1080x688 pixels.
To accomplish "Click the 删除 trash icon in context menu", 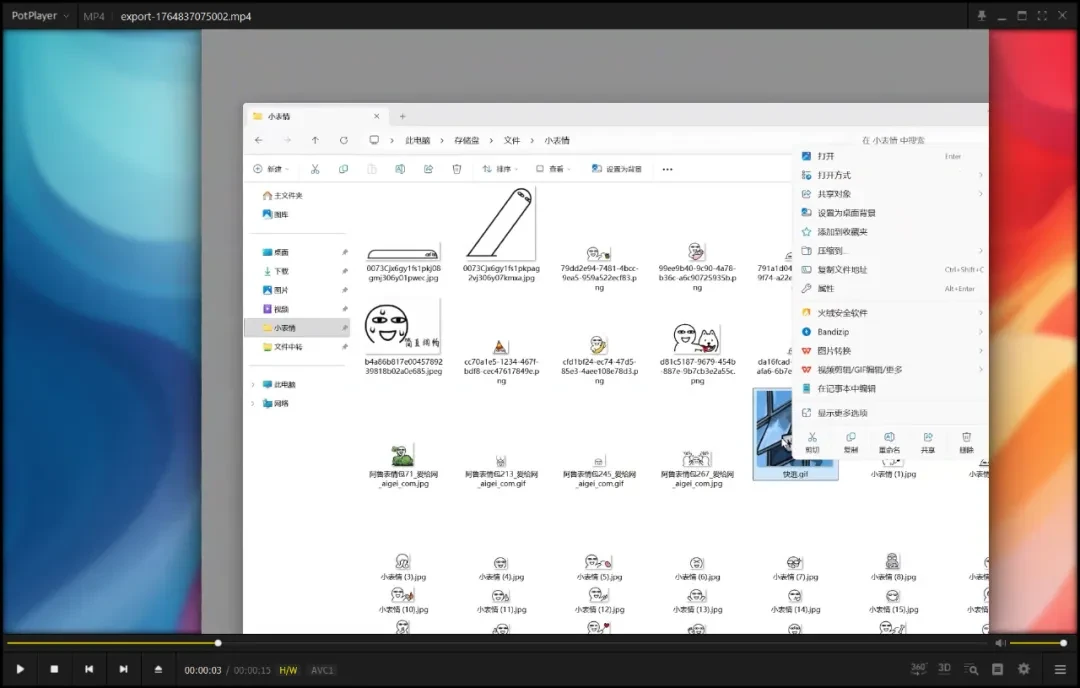I will 966,442.
